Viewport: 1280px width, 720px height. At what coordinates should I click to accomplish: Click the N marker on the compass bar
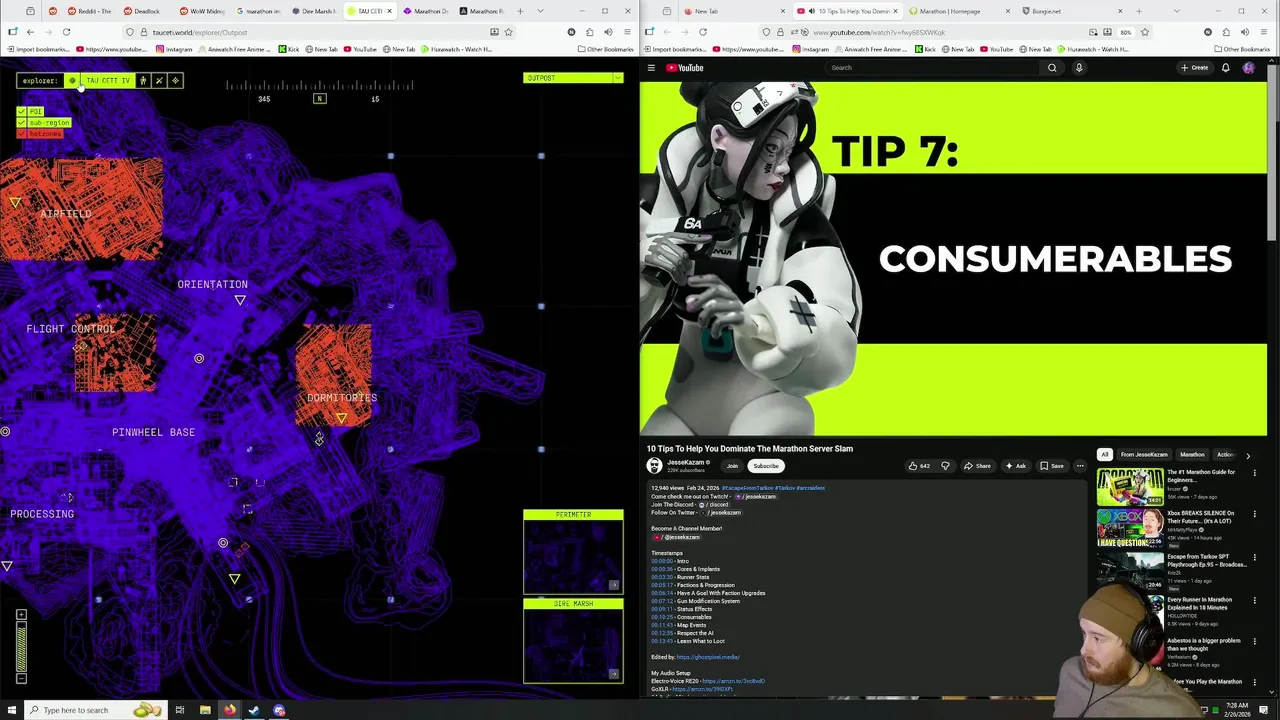click(320, 98)
